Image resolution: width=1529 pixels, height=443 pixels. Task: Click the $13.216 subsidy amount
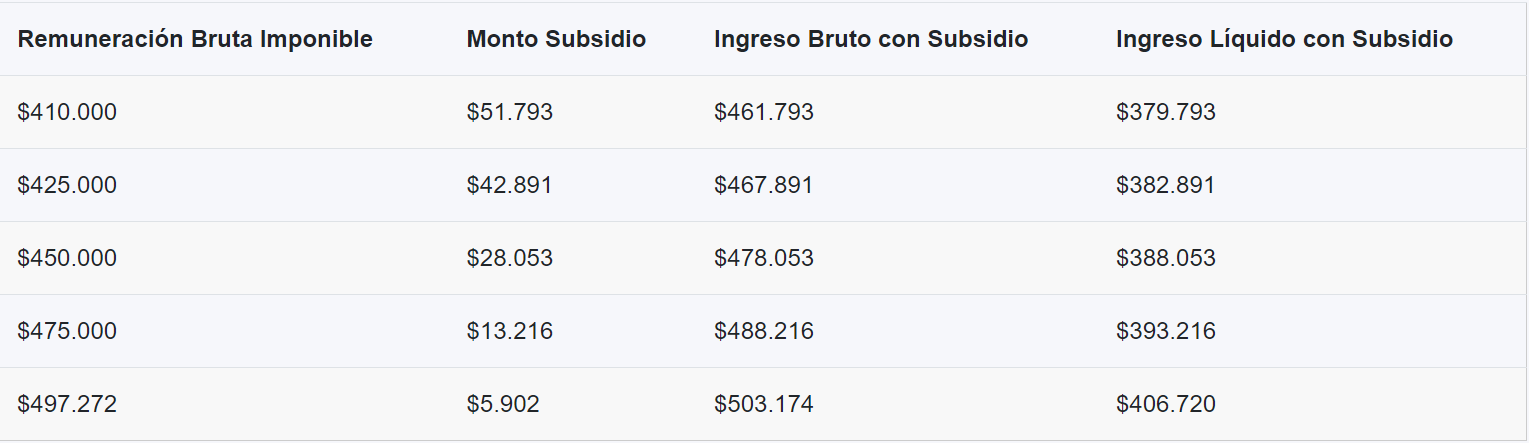tap(510, 331)
